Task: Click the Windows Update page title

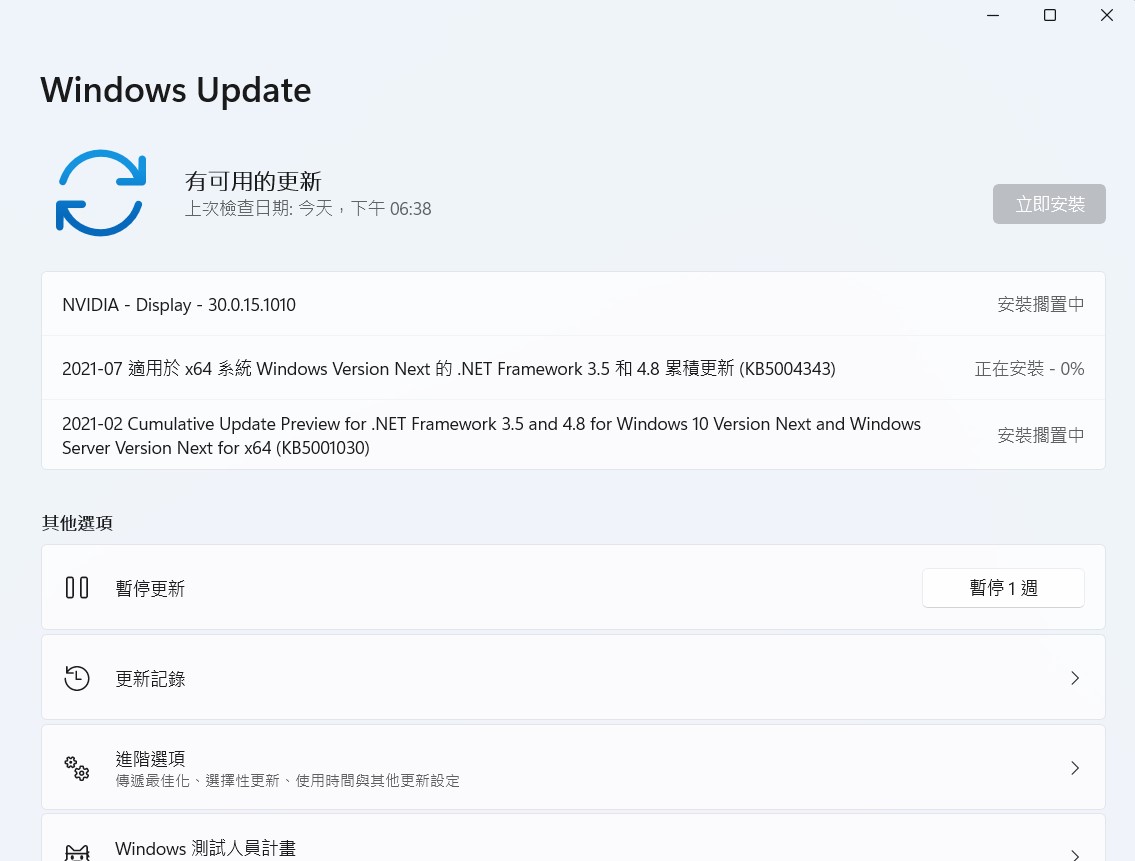Action: pos(176,90)
